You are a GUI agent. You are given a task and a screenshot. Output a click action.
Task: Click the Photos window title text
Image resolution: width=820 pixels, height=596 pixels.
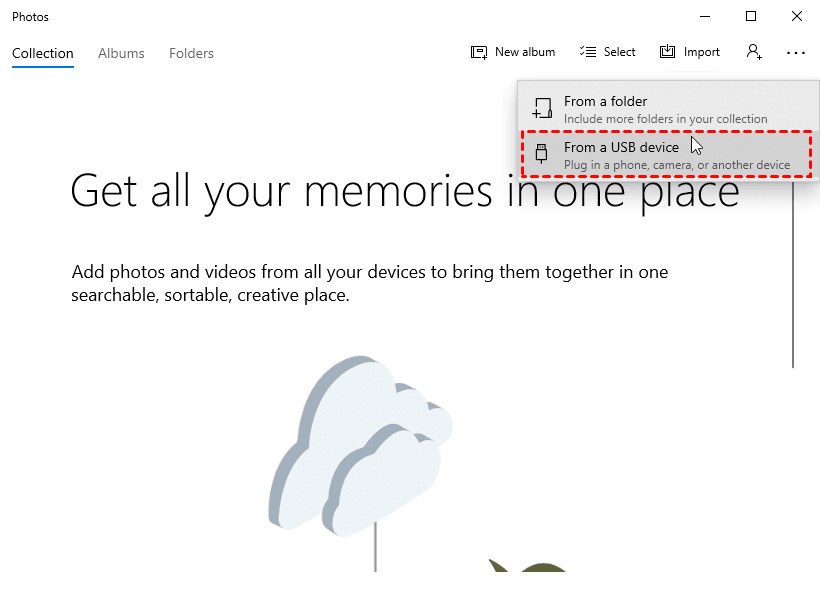click(x=31, y=17)
